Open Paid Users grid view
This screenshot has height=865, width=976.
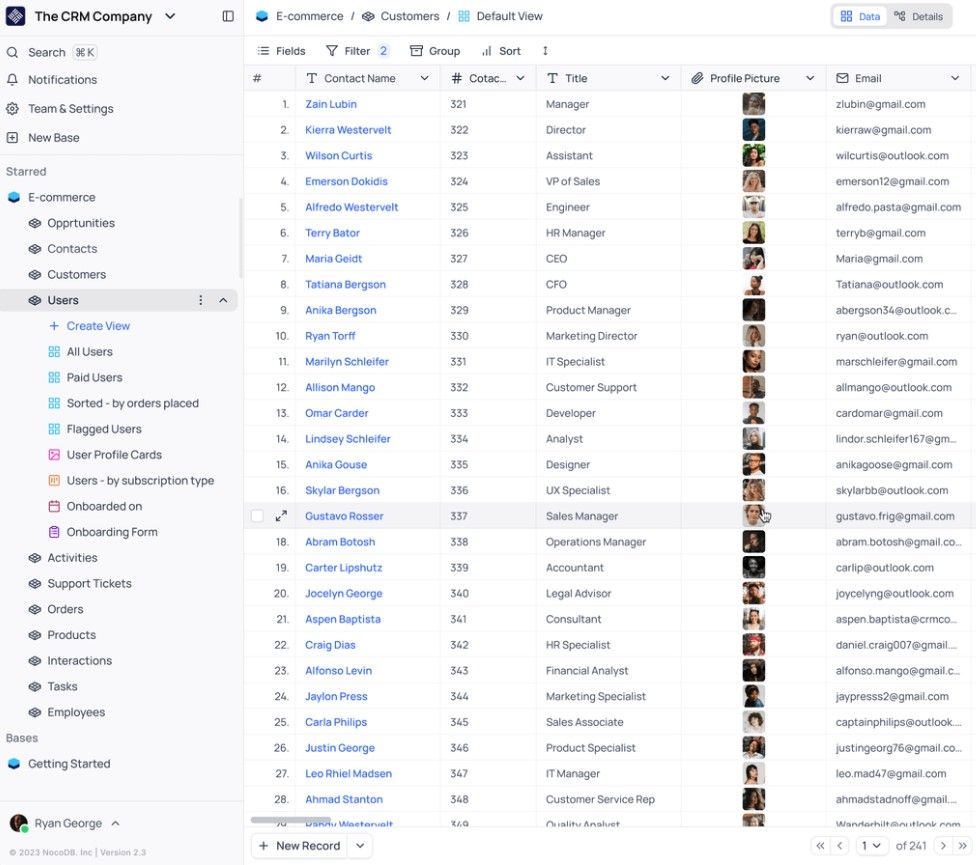95,378
